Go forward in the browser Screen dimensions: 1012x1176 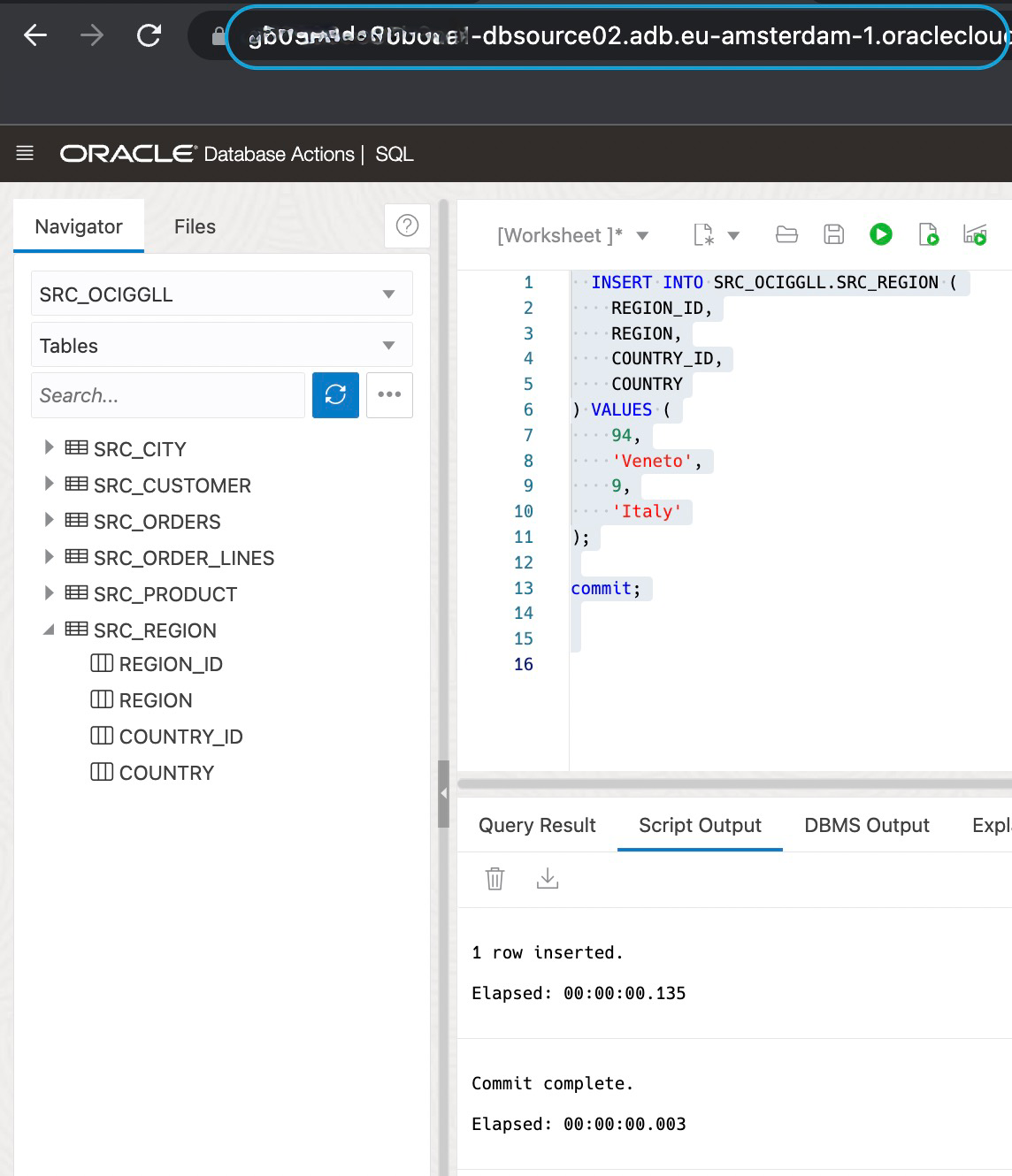91,35
